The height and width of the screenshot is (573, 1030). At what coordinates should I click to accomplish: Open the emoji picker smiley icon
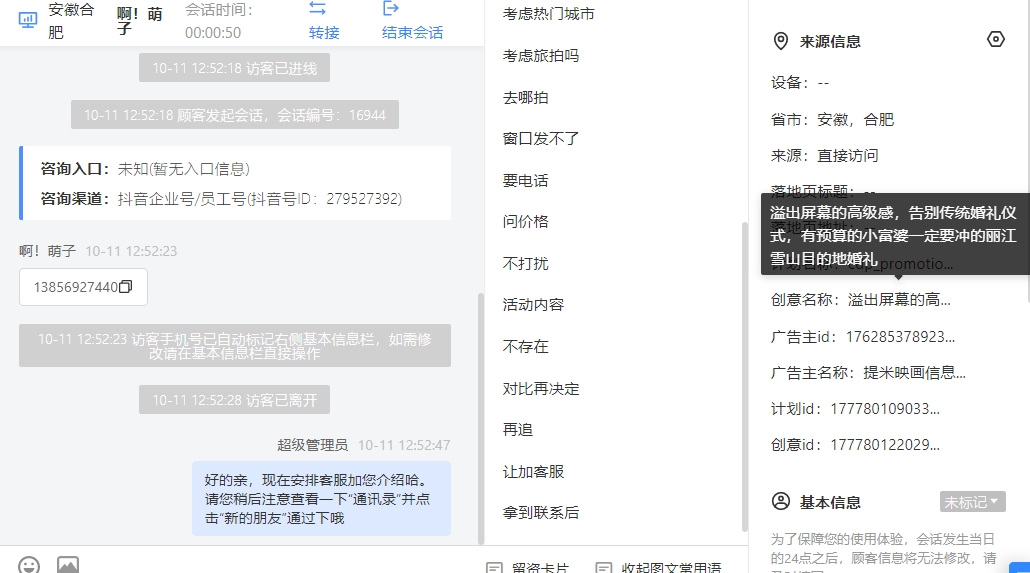[x=29, y=565]
